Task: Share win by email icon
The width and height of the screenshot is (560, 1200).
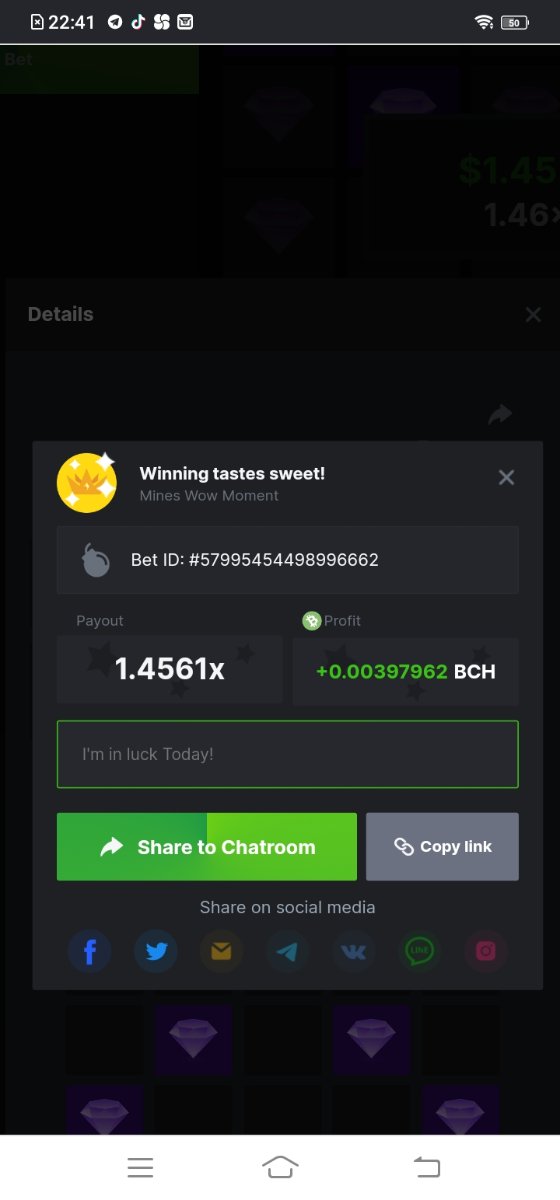Action: point(222,951)
